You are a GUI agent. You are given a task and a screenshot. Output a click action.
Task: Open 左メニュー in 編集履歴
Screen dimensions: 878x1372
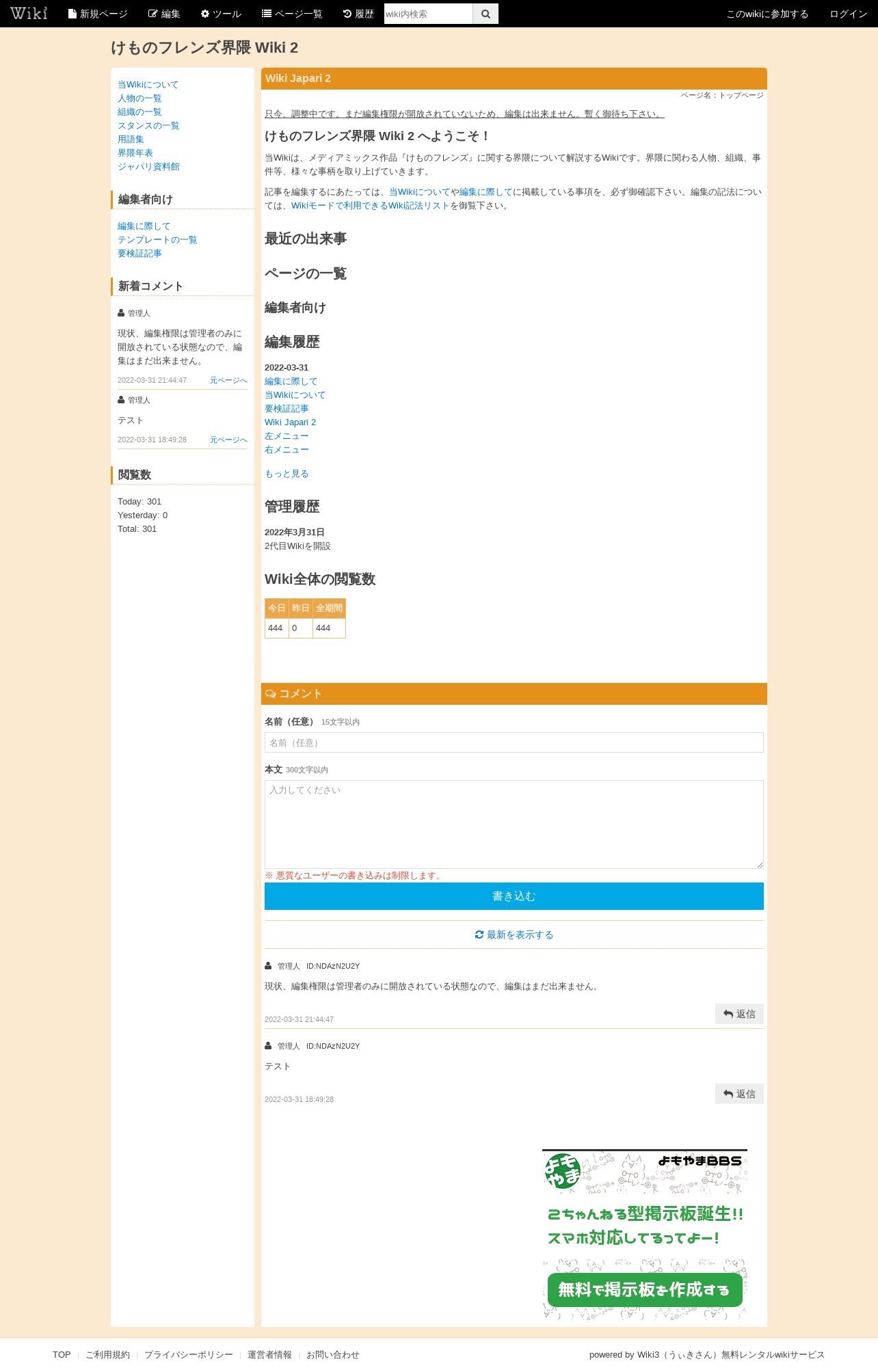287,436
